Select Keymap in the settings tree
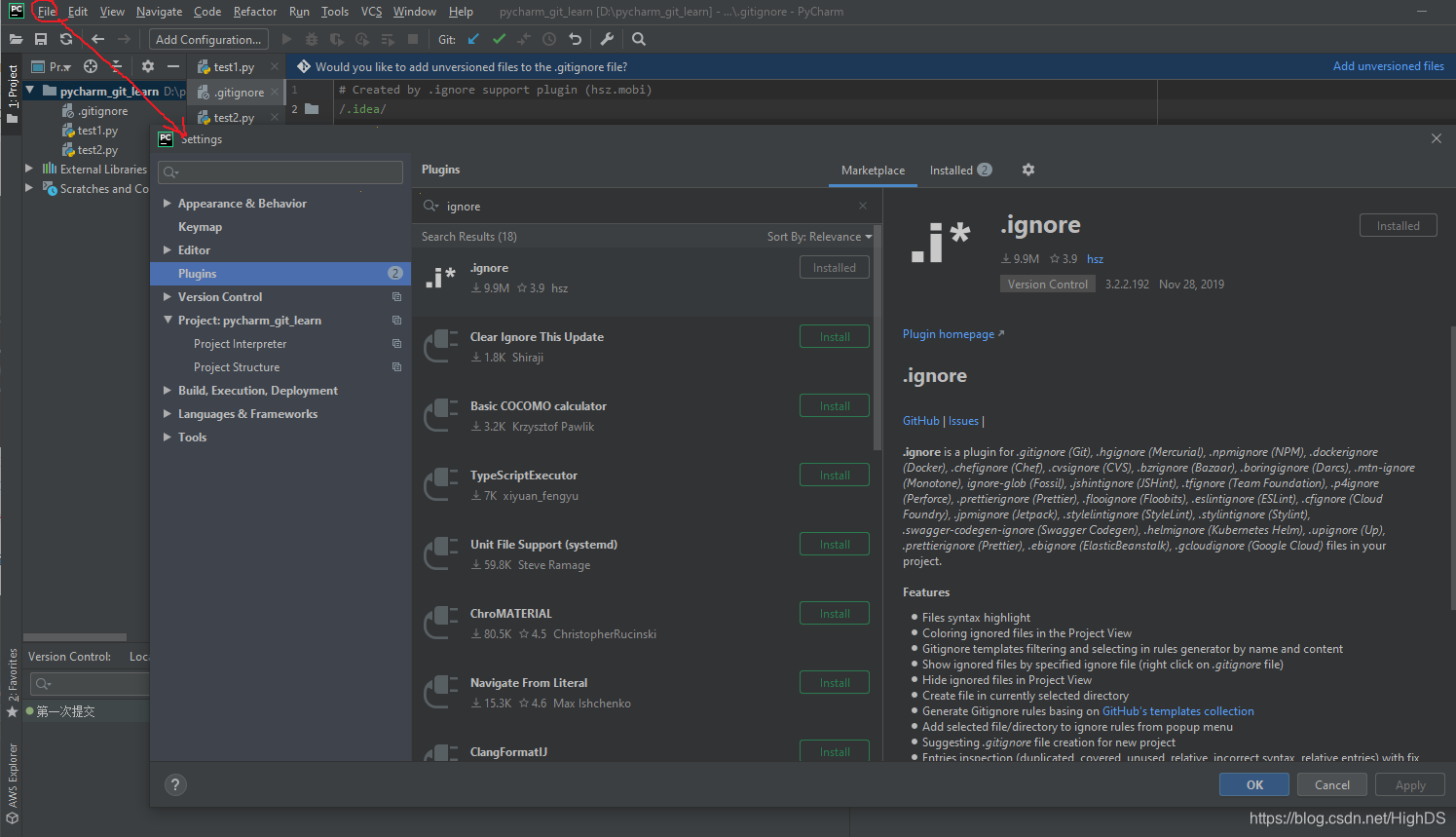The height and width of the screenshot is (837, 1456). point(200,227)
